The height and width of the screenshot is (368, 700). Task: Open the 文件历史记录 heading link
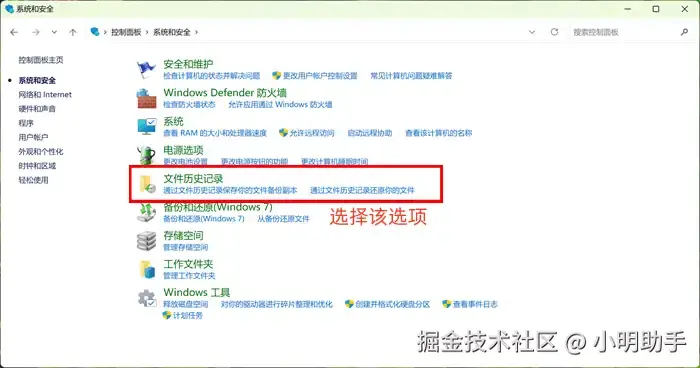pos(193,179)
